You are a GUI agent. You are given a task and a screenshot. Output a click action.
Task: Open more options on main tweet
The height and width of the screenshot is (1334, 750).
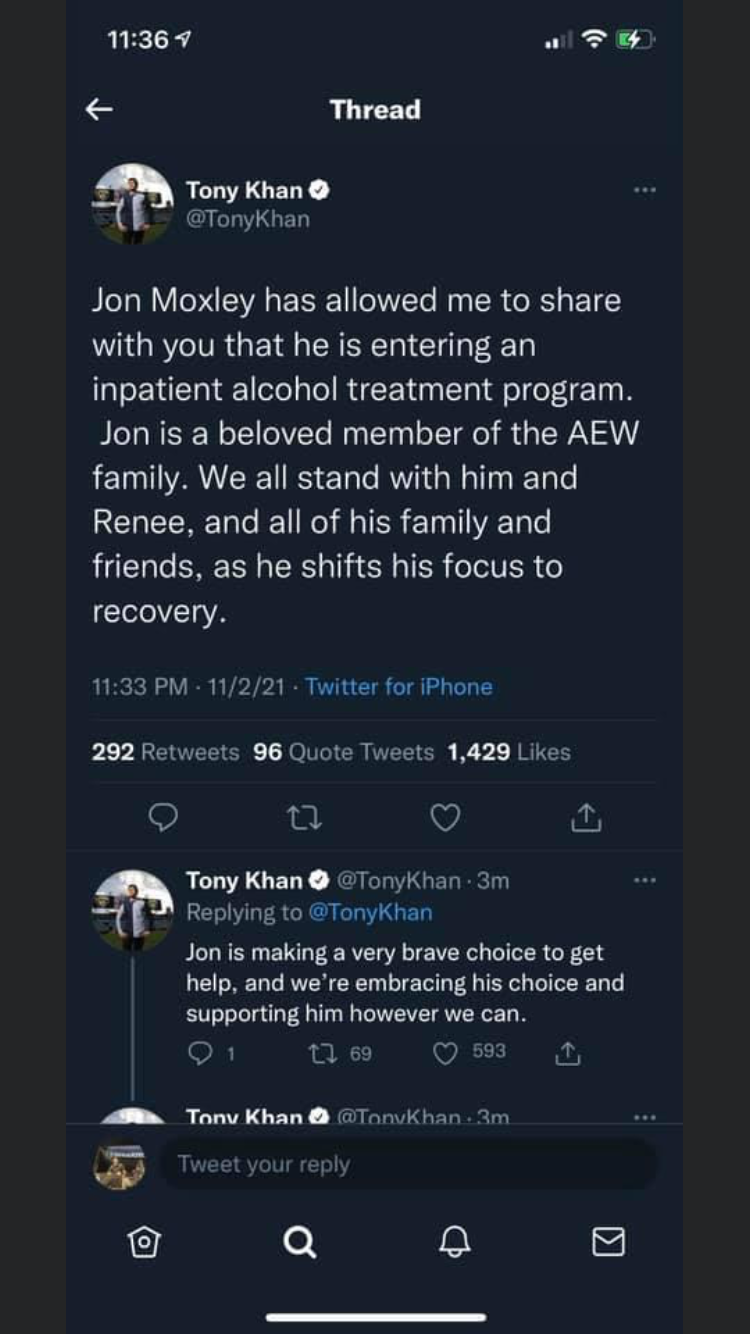[x=645, y=189]
